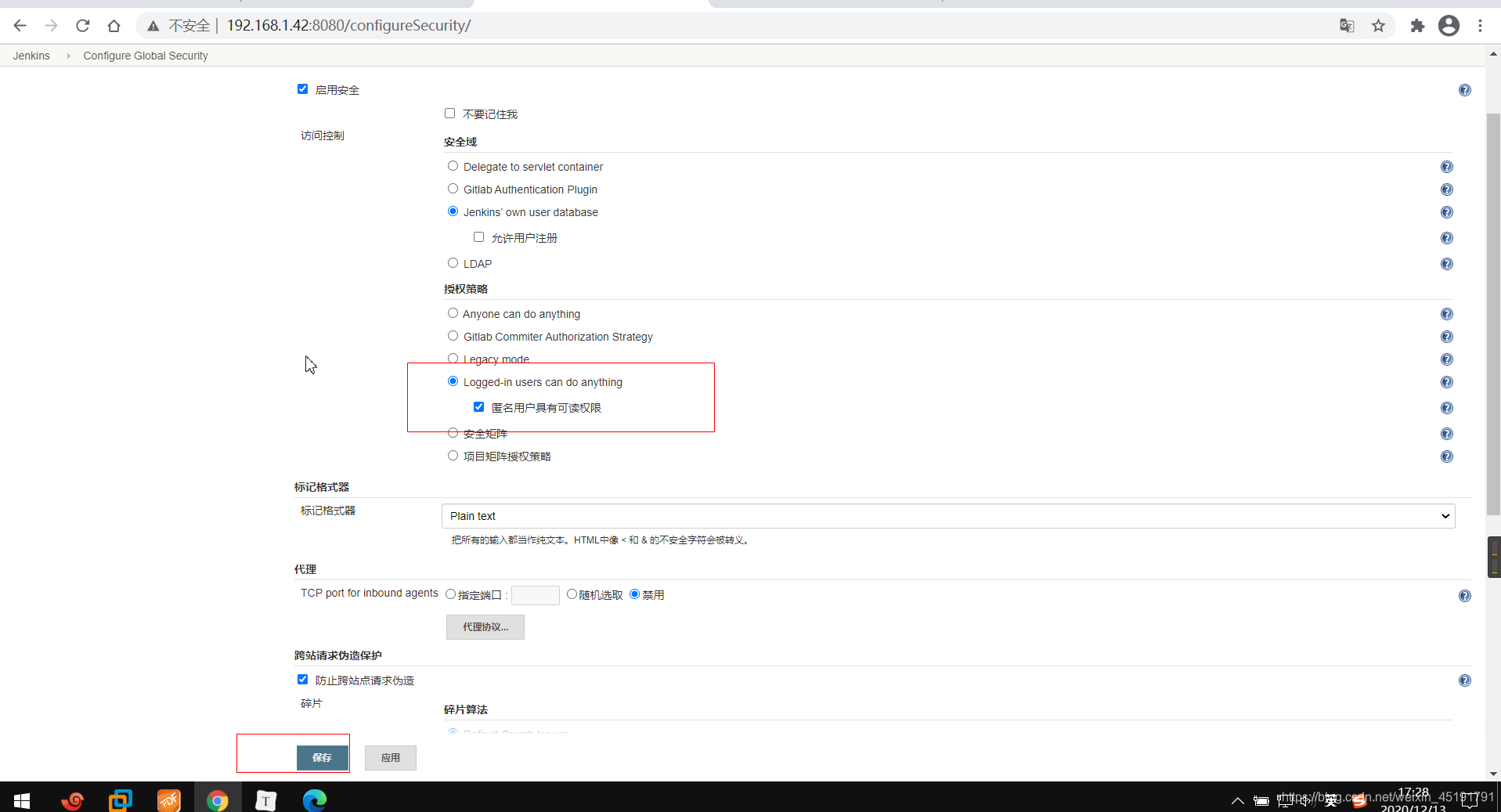Open help for Legacy mode
This screenshot has width=1501, height=812.
coord(1447,359)
